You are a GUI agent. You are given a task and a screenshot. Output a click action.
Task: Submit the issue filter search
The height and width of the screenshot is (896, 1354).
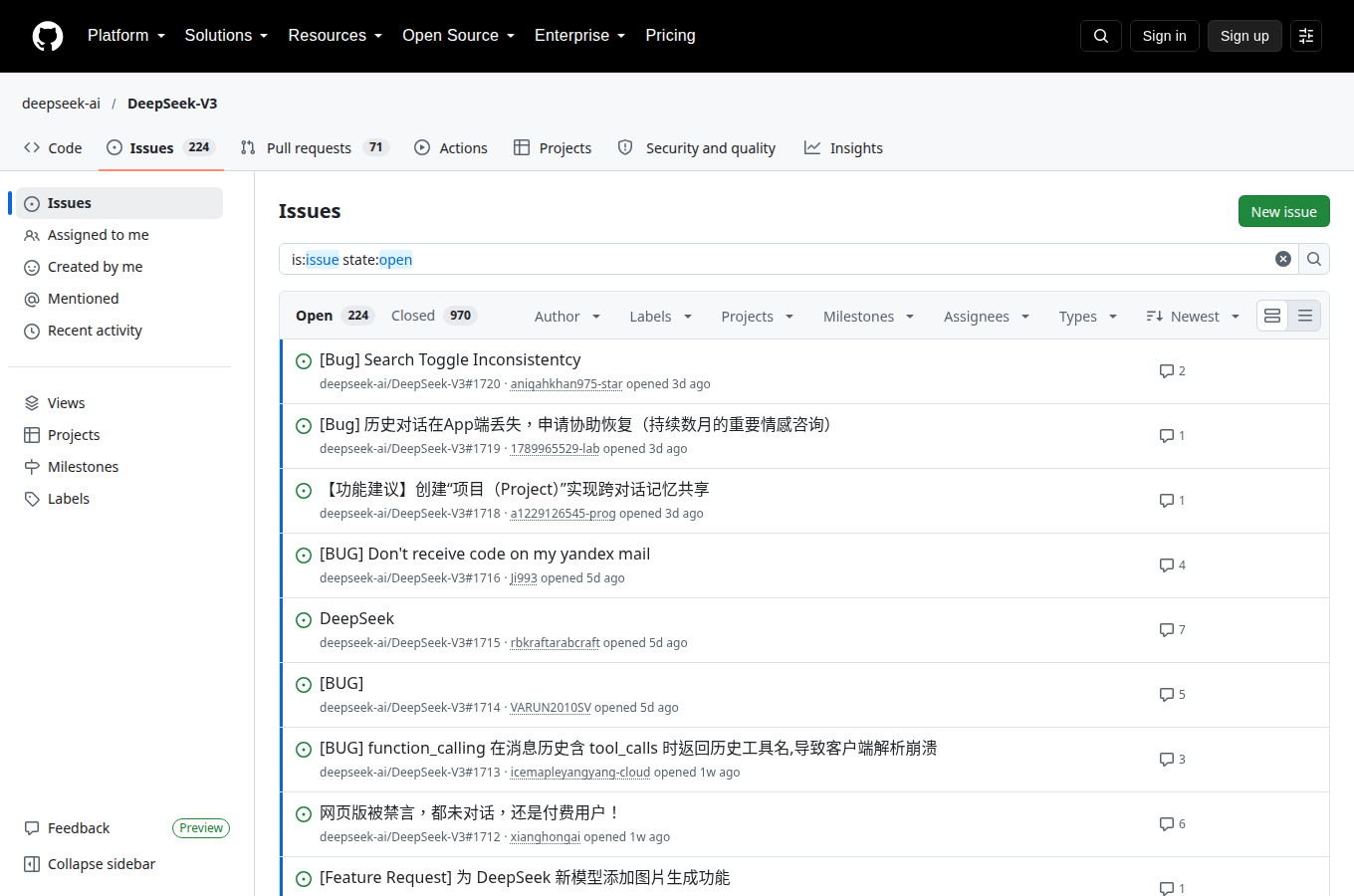(1314, 259)
